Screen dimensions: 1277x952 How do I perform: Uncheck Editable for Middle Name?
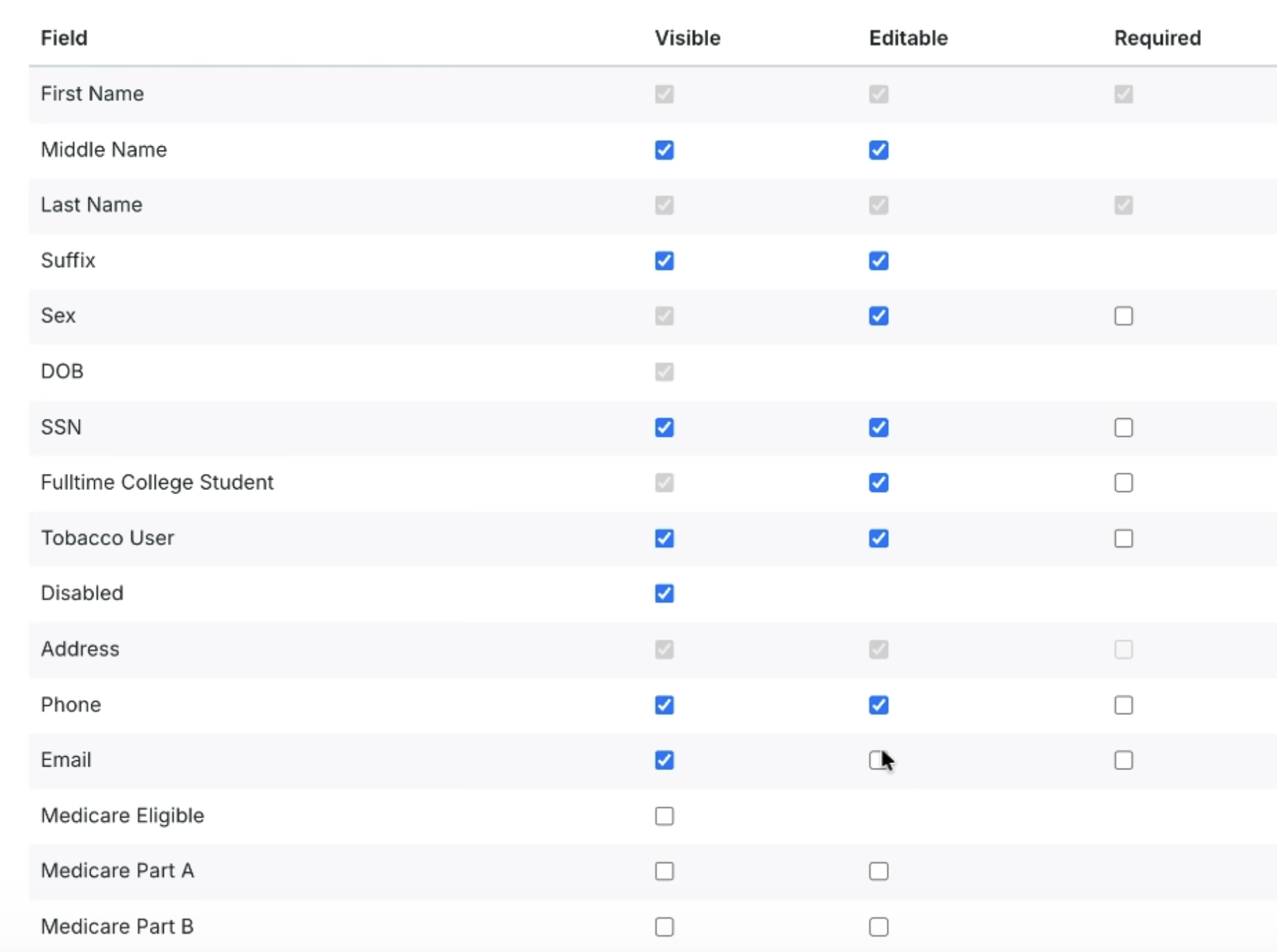pos(878,150)
